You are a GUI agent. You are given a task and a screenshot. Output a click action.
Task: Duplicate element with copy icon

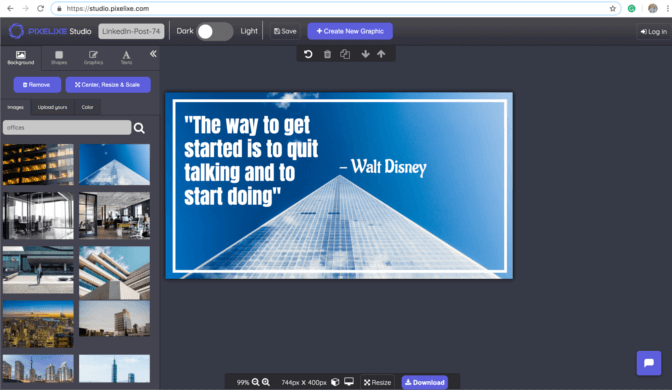345,54
